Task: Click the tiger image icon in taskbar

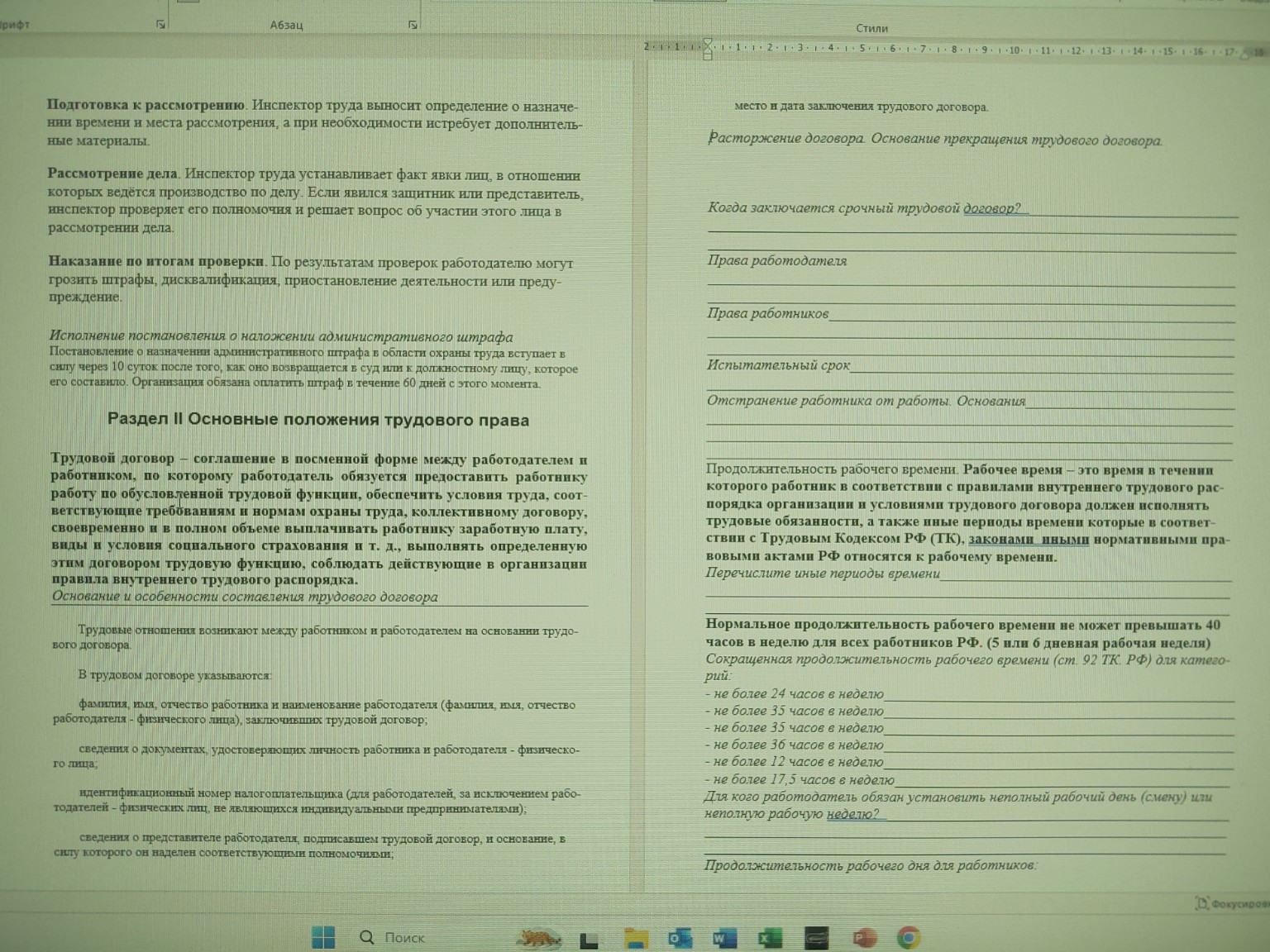Action: (538, 938)
